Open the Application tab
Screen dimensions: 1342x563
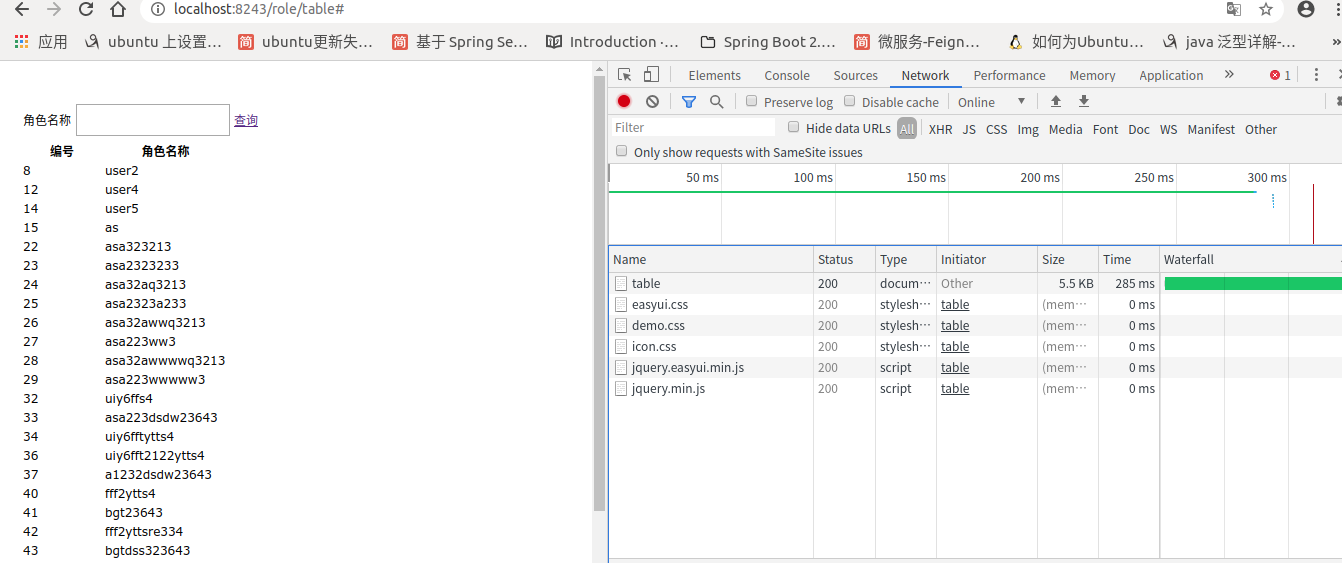pyautogui.click(x=1171, y=75)
